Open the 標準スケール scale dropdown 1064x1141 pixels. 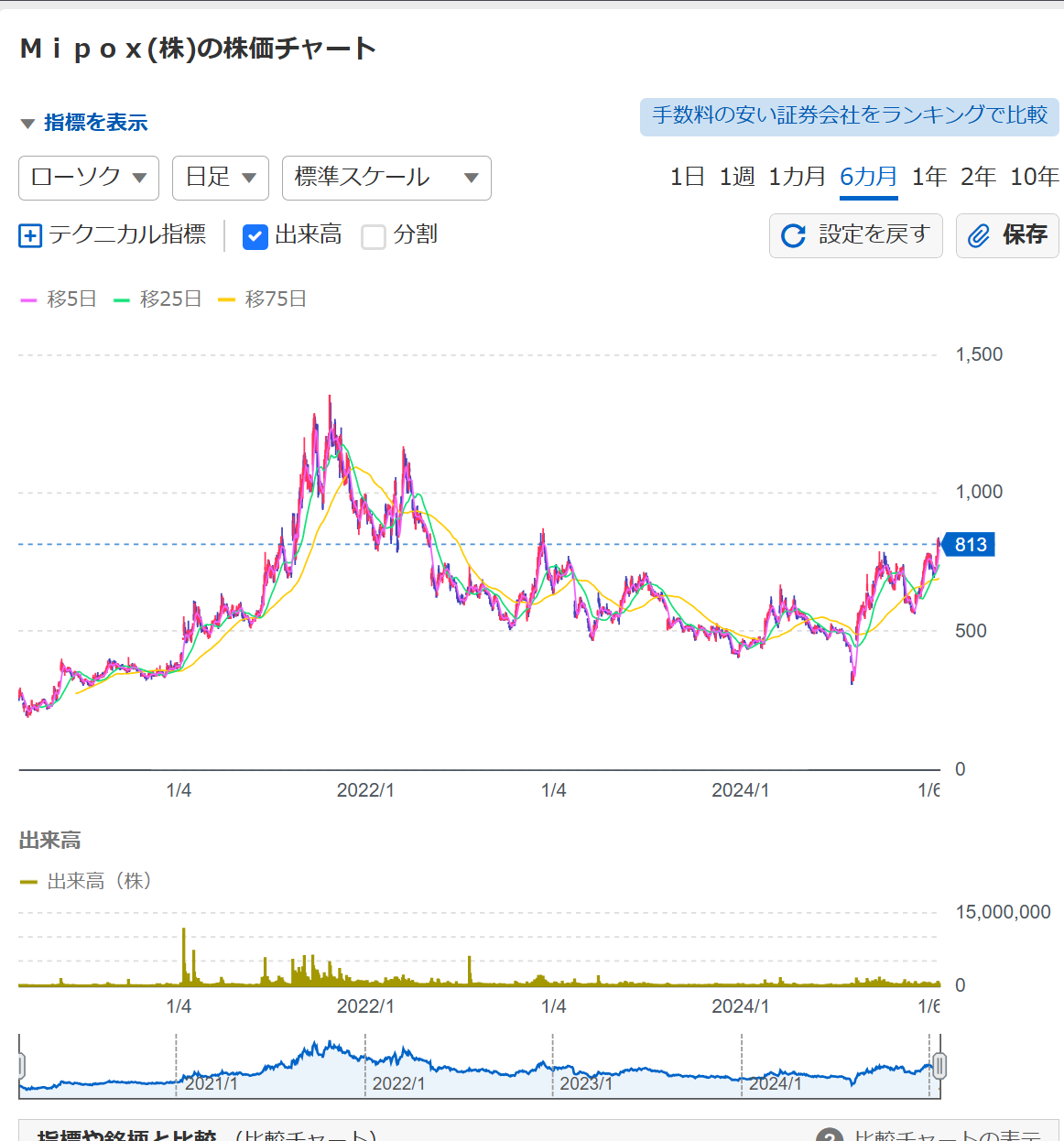386,178
